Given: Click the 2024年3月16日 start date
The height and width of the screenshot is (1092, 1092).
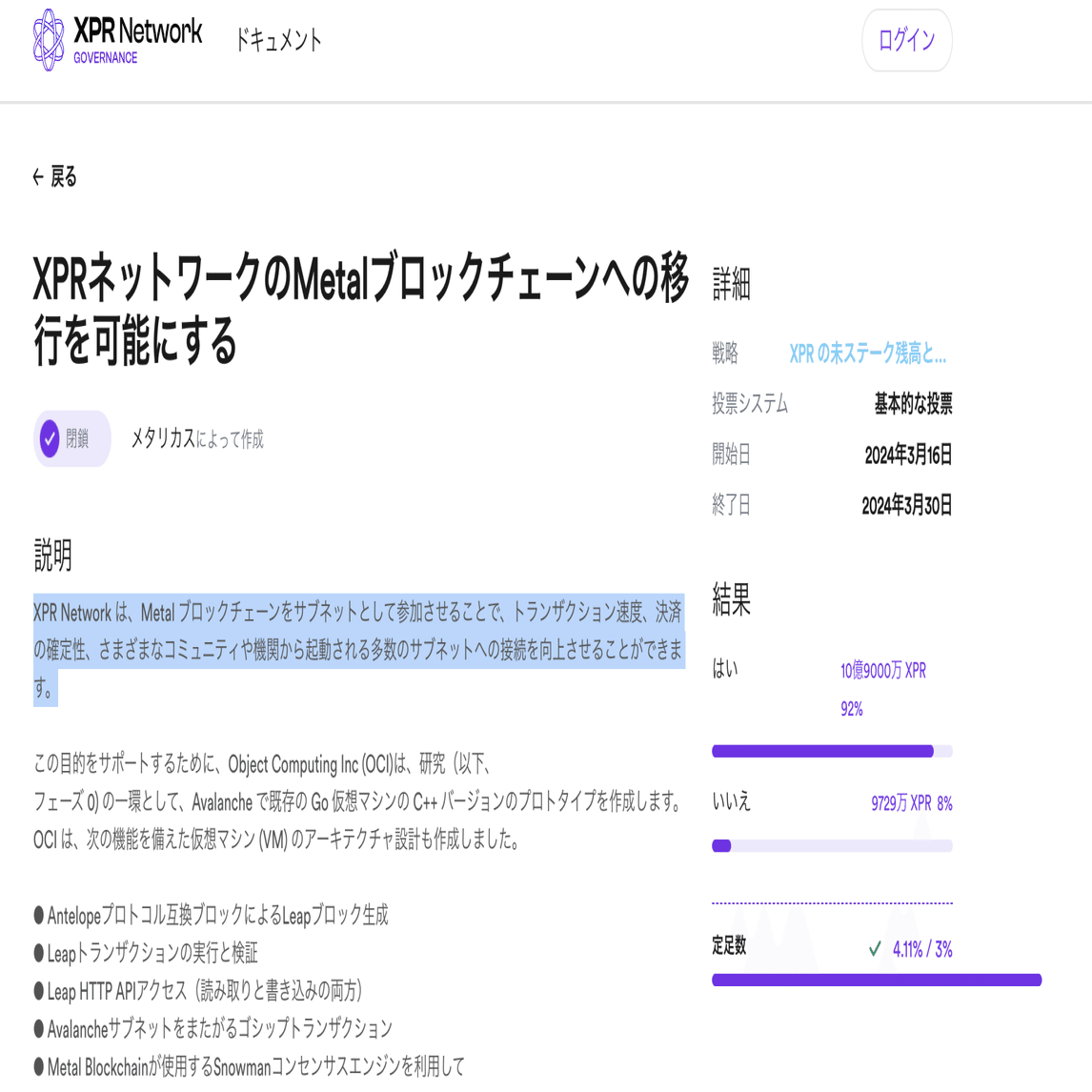Looking at the screenshot, I should pyautogui.click(x=908, y=455).
